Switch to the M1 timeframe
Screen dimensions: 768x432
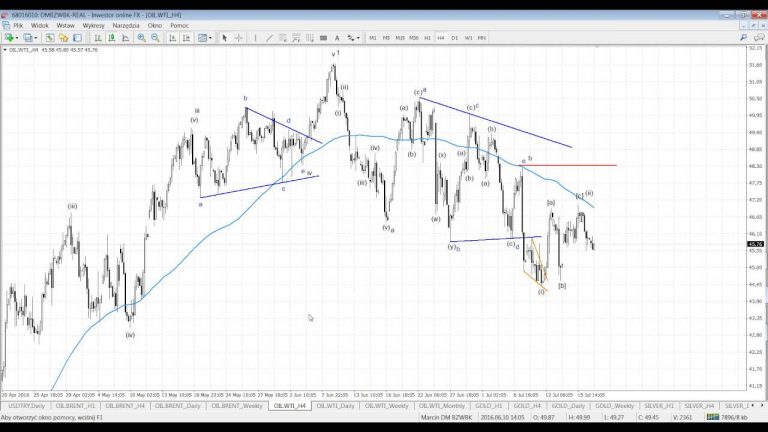click(373, 38)
